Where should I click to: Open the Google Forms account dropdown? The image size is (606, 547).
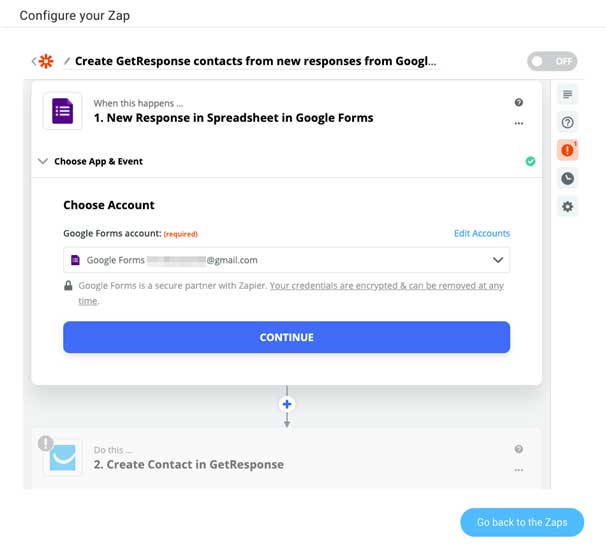tap(286, 260)
